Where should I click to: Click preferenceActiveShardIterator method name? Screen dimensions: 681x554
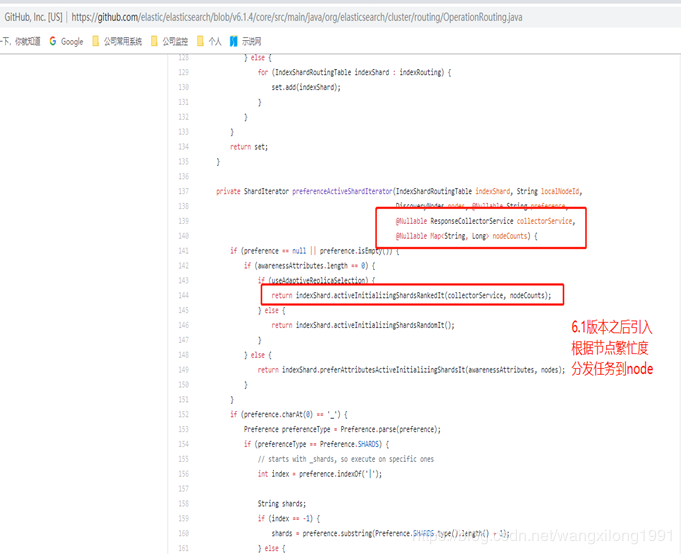pos(342,191)
